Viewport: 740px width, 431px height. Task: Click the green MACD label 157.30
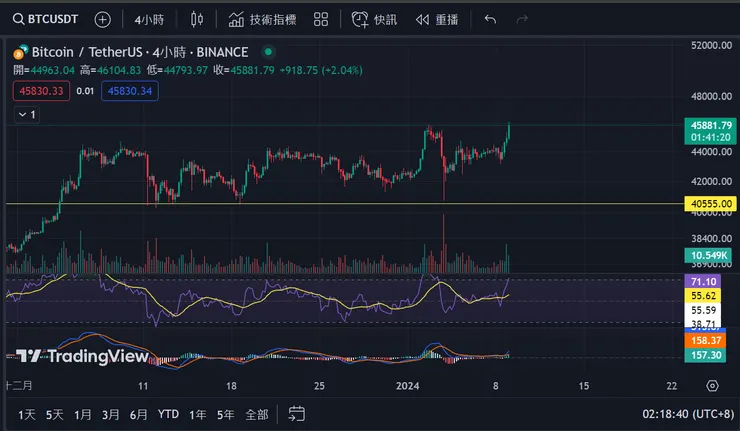coord(705,355)
